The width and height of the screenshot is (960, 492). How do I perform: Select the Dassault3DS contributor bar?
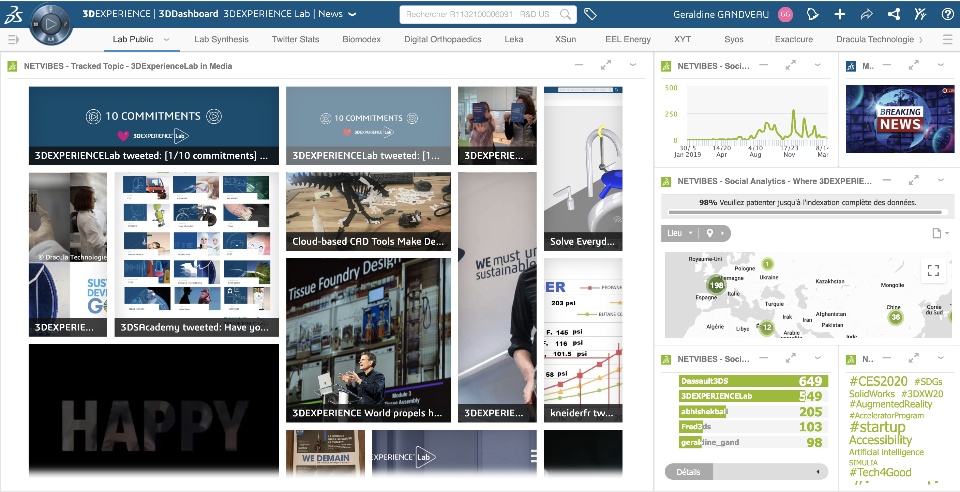click(753, 381)
